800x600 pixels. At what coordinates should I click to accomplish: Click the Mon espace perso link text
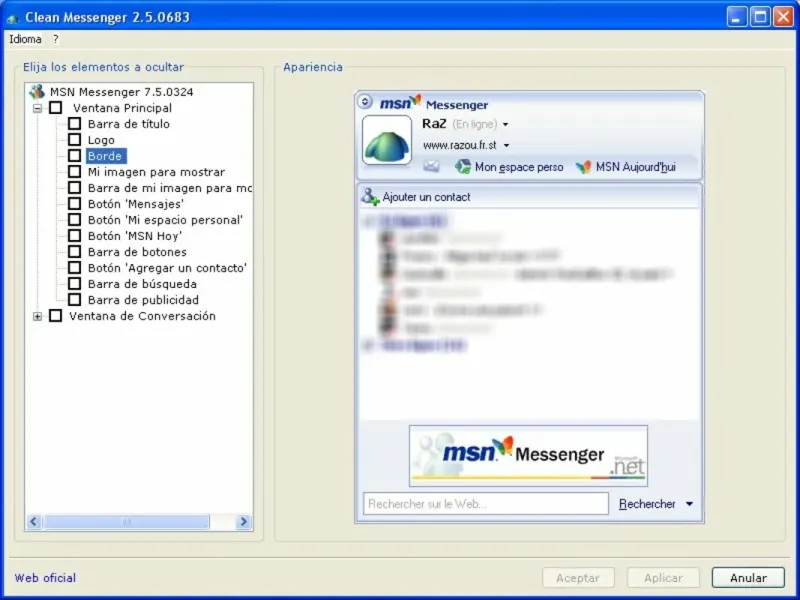(519, 167)
